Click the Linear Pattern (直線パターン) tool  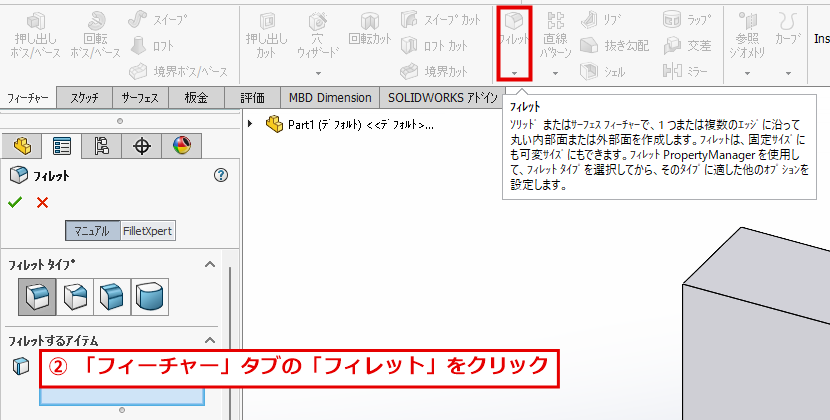(555, 36)
